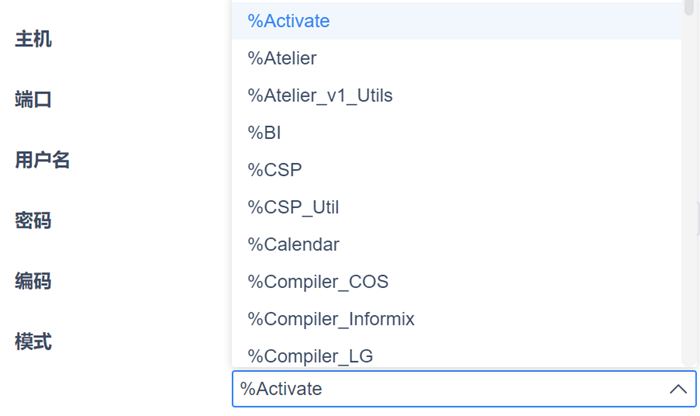Collapse the dropdown using the chevron arrow
Viewport: 700px width, 416px height.
pyautogui.click(x=678, y=389)
